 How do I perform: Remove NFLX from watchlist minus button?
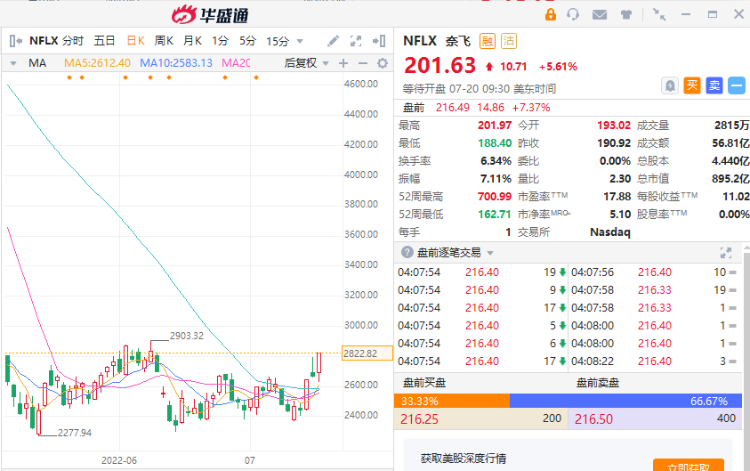(x=737, y=86)
